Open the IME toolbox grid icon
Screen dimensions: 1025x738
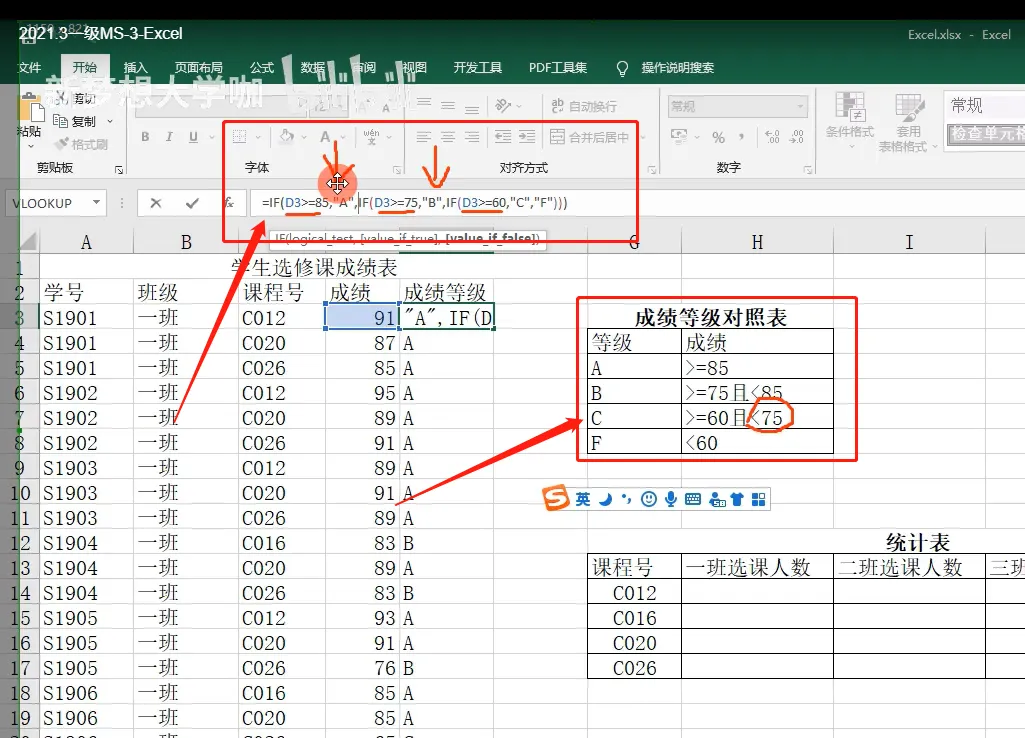[758, 499]
